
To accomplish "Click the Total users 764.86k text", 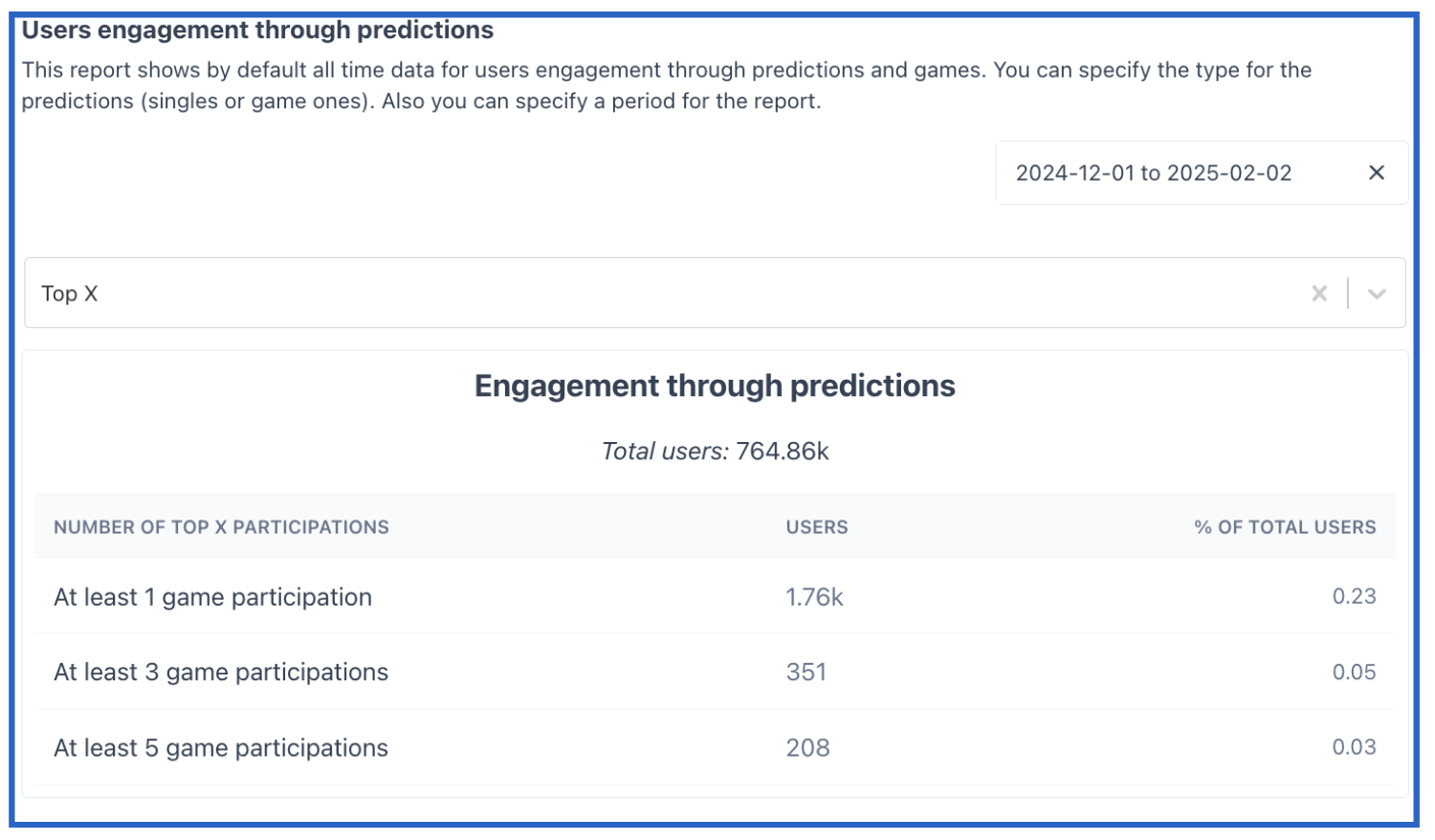I will point(715,452).
